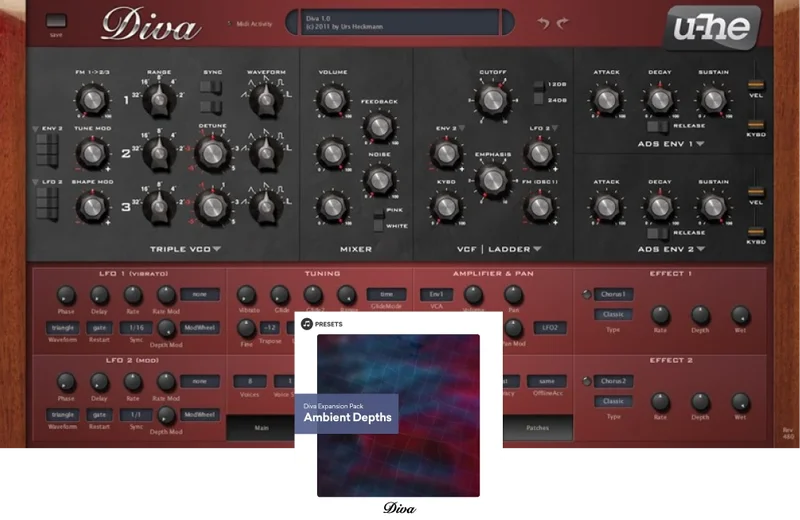
Task: Click the time GlideMode selector
Action: tap(386, 294)
